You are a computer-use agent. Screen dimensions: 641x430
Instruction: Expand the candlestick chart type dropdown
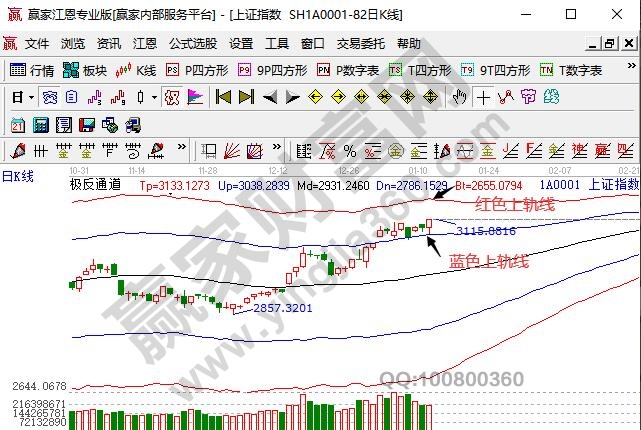click(153, 97)
